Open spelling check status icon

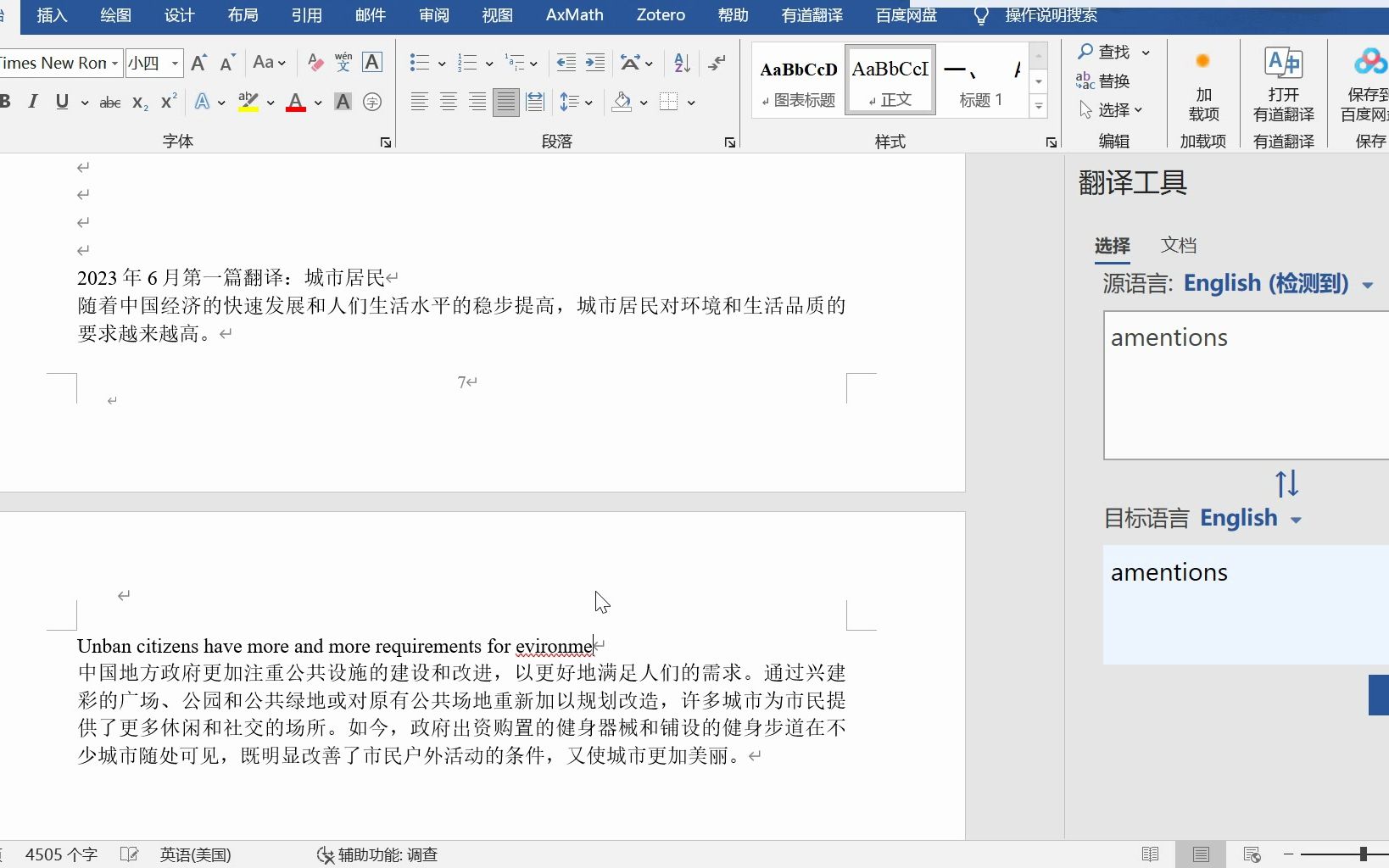130,854
